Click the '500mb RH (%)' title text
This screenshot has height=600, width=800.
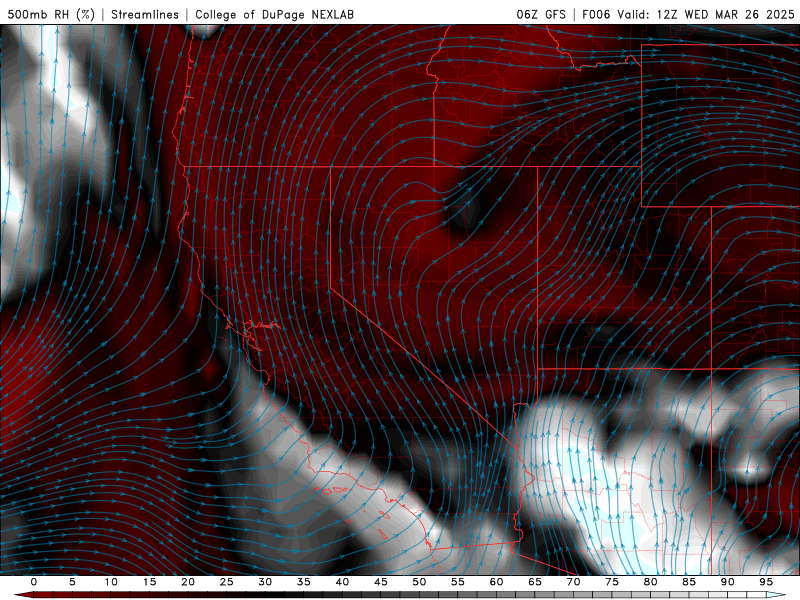pyautogui.click(x=51, y=14)
